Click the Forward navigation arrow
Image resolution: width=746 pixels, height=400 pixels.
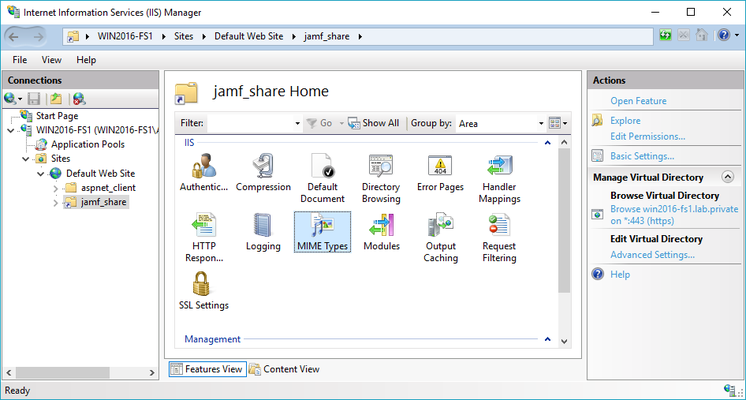(x=38, y=36)
